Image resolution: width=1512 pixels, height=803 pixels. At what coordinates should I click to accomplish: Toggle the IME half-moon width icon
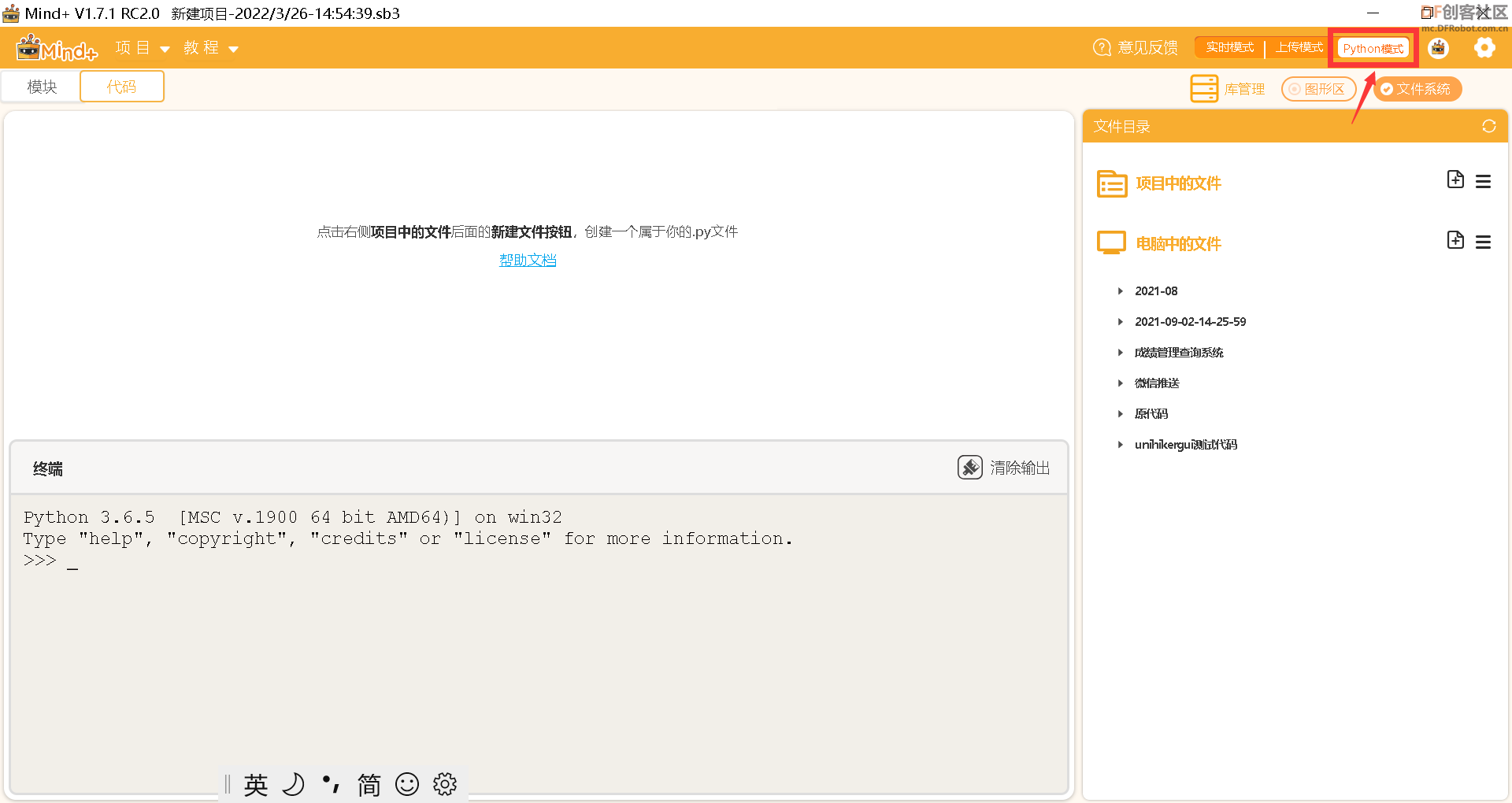coord(293,785)
